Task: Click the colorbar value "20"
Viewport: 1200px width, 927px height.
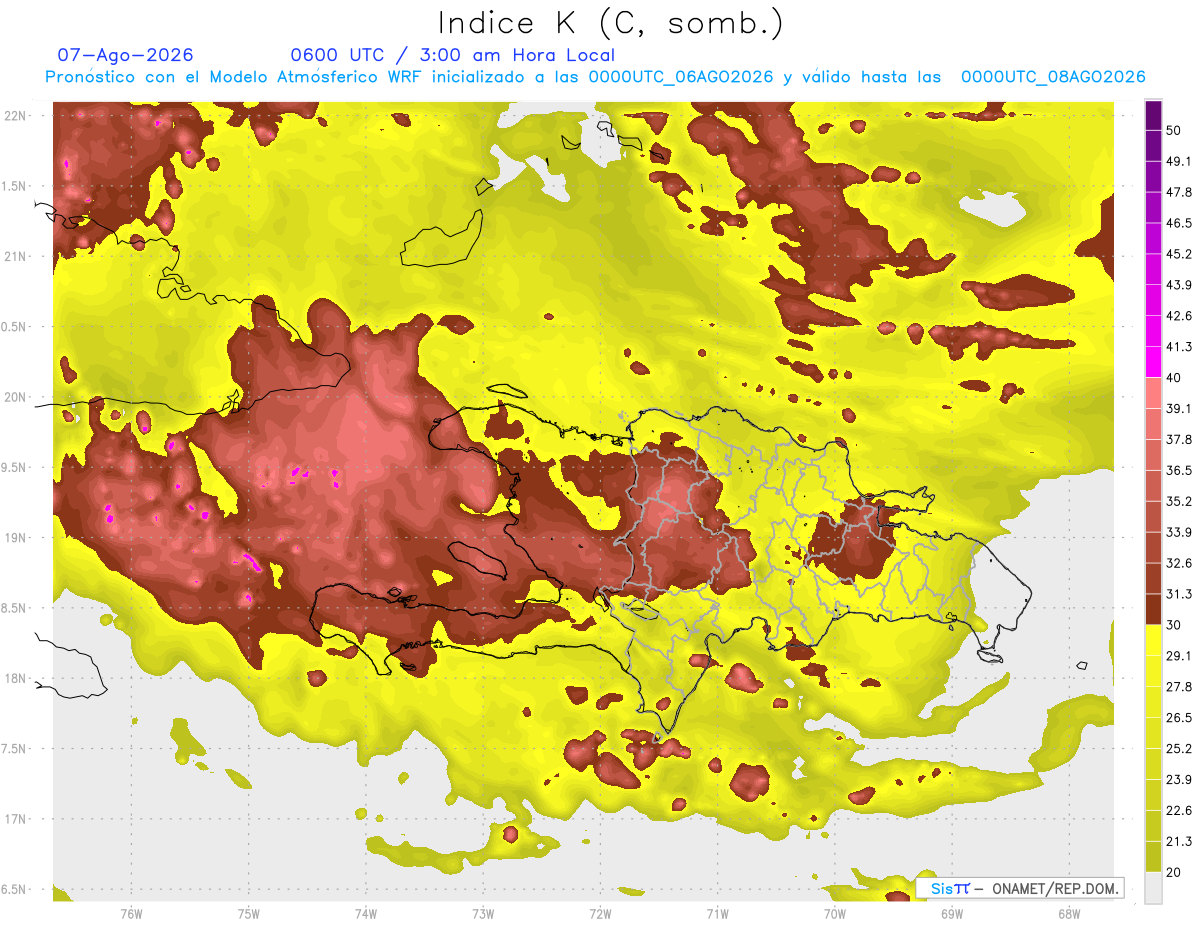Action: [1175, 872]
